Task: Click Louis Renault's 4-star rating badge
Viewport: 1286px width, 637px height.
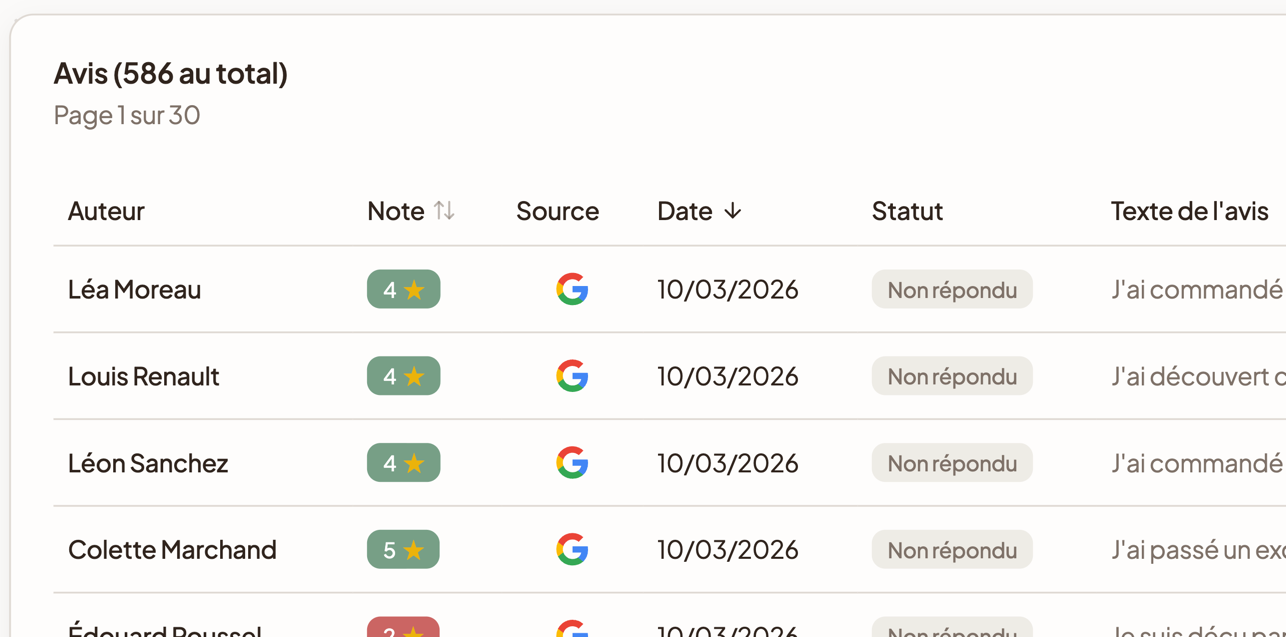Action: (x=403, y=376)
